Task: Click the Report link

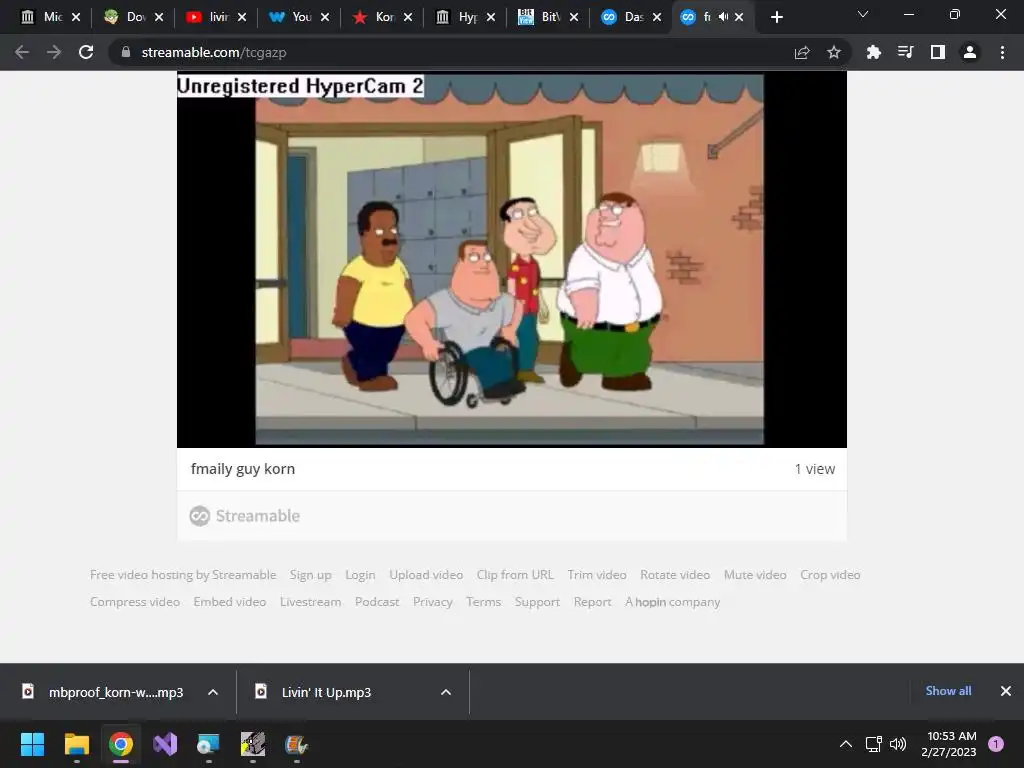Action: point(592,602)
